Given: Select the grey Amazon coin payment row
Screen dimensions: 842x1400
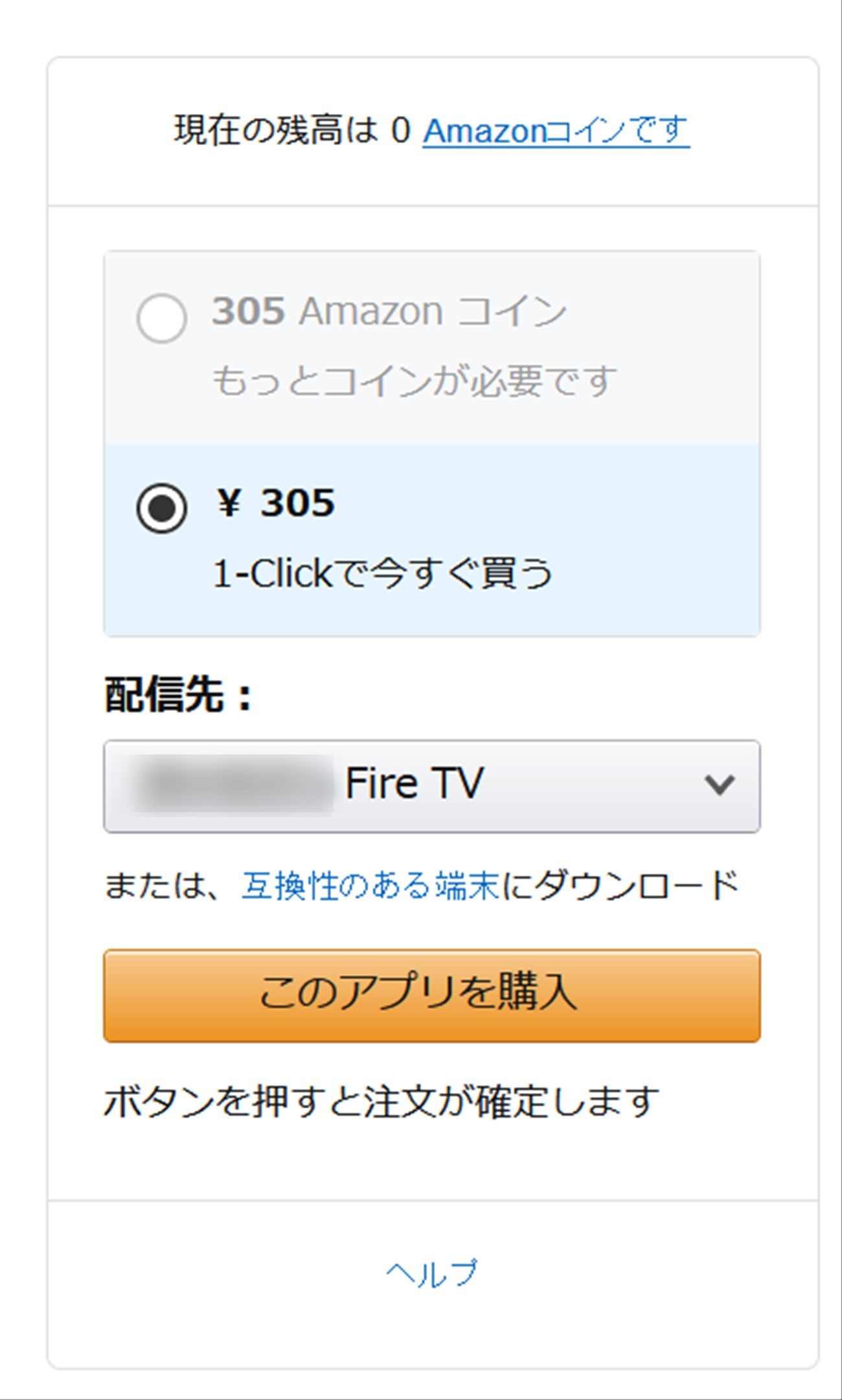Looking at the screenshot, I should point(432,348).
